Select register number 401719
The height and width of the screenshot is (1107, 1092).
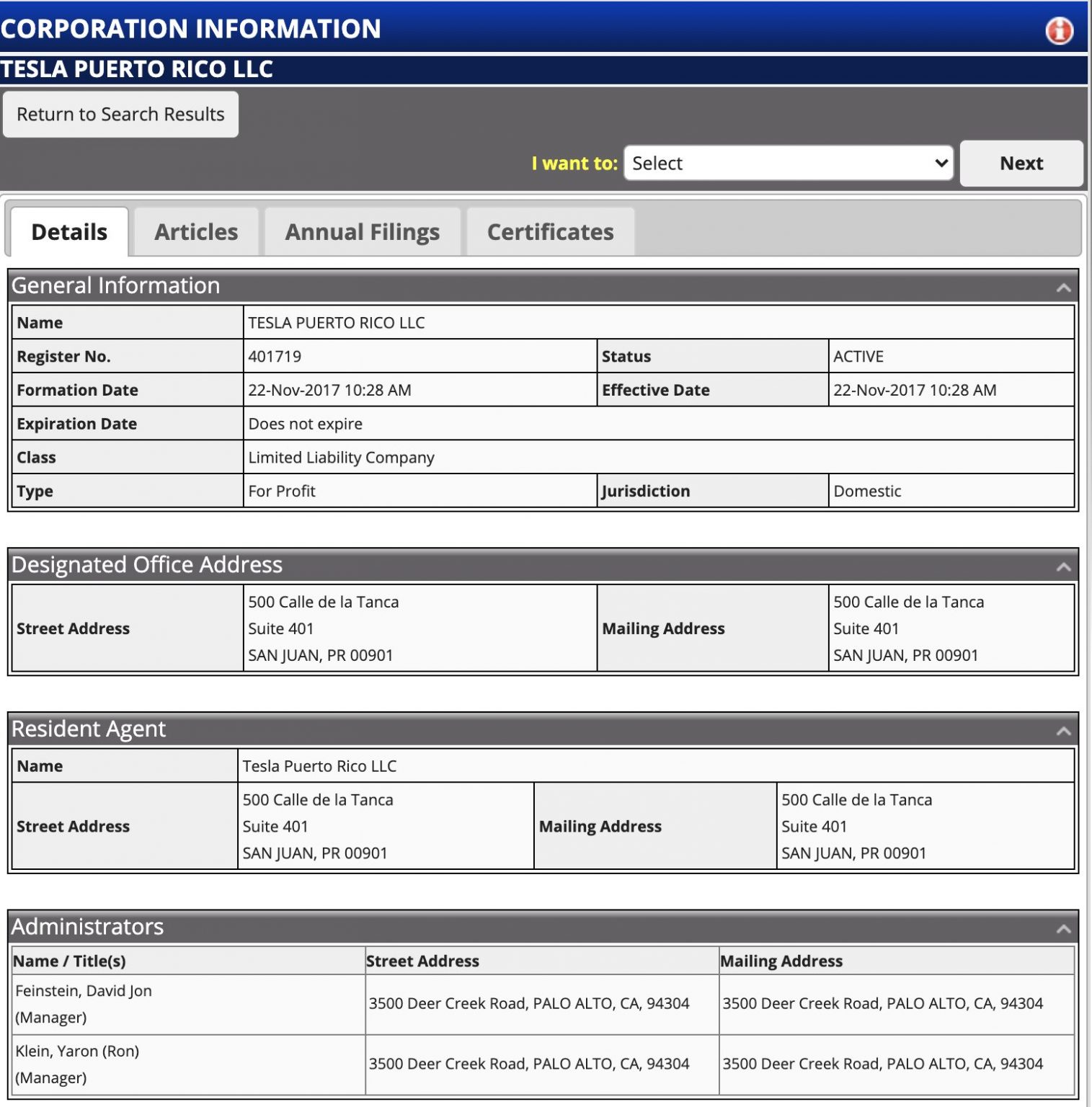click(275, 356)
